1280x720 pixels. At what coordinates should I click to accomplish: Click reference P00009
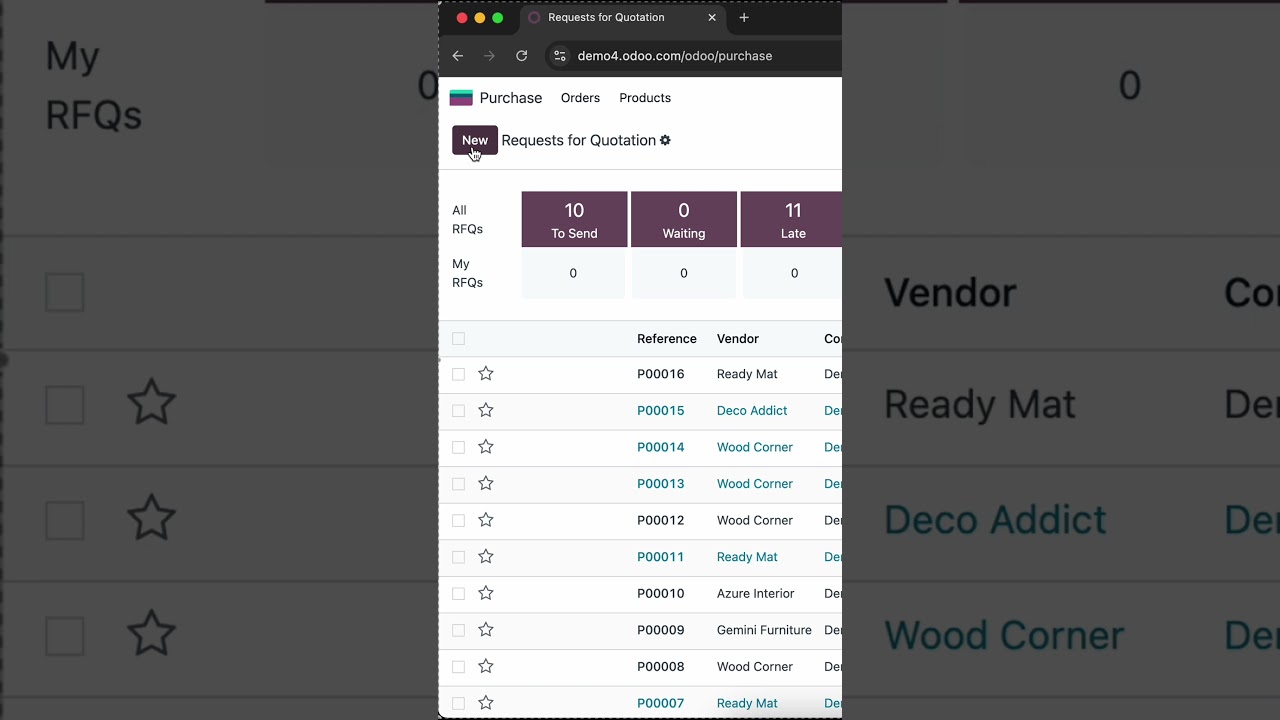[x=661, y=630]
